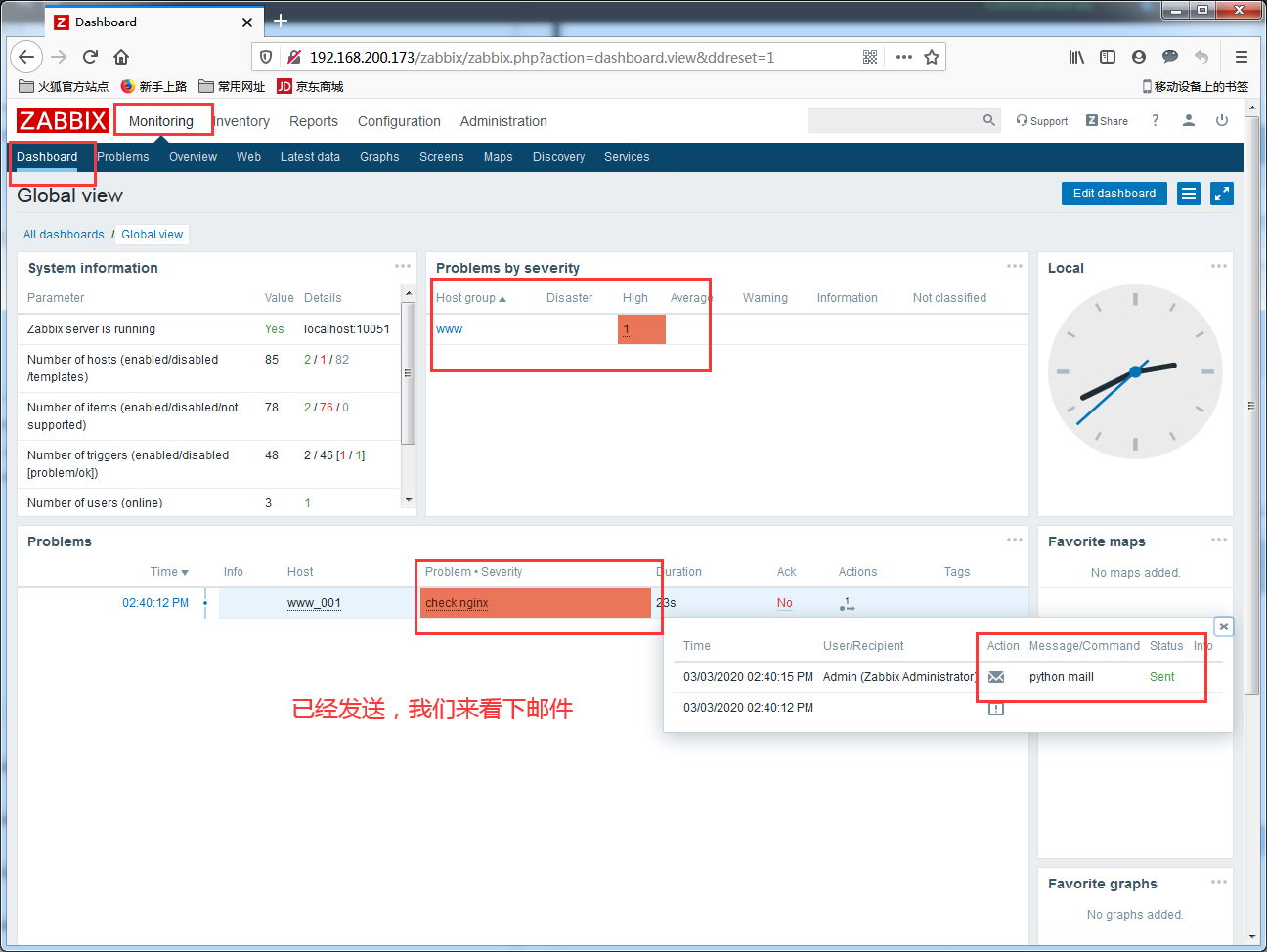The width and height of the screenshot is (1267, 952).
Task: Open the Problems widget menu dots
Action: click(x=1015, y=540)
